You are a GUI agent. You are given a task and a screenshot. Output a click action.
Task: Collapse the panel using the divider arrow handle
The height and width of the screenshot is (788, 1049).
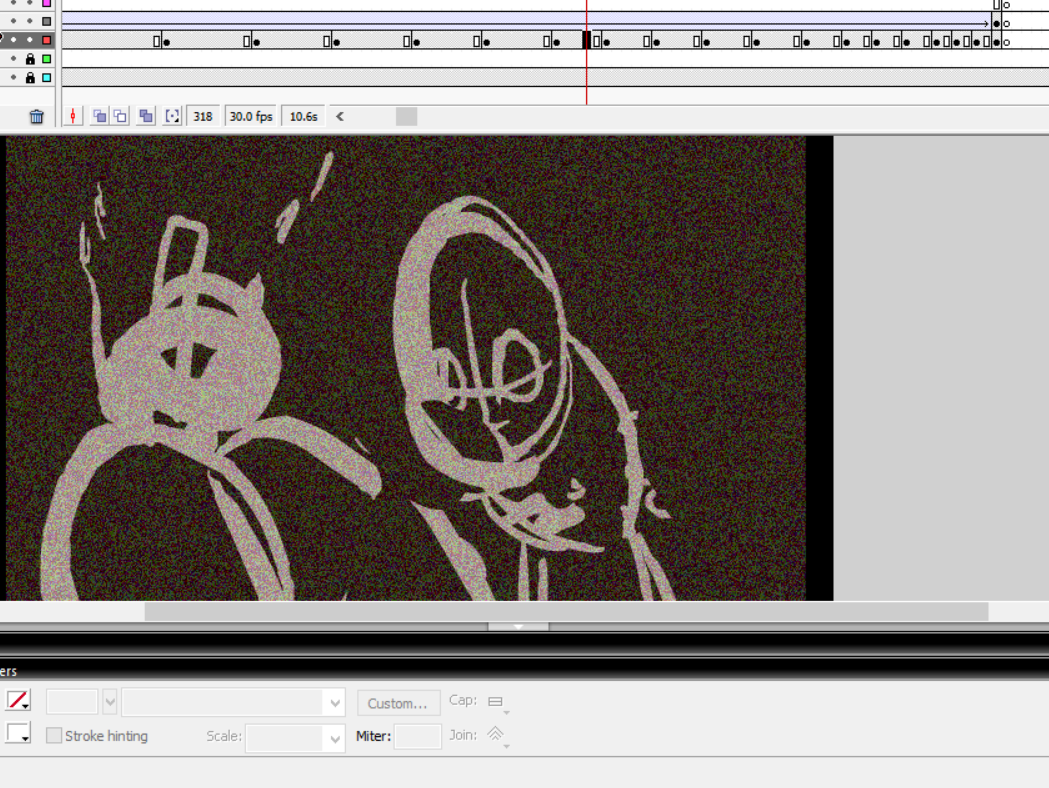click(x=518, y=626)
